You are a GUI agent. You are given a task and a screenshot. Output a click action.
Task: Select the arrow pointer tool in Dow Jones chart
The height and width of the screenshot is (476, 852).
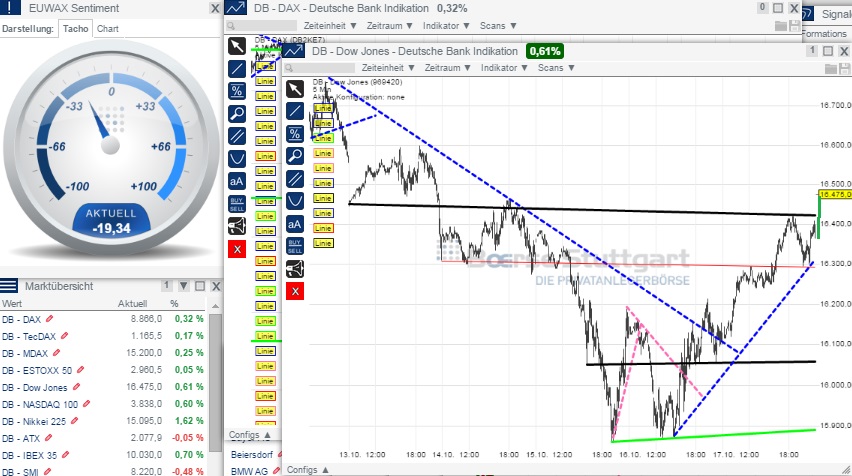tap(295, 89)
